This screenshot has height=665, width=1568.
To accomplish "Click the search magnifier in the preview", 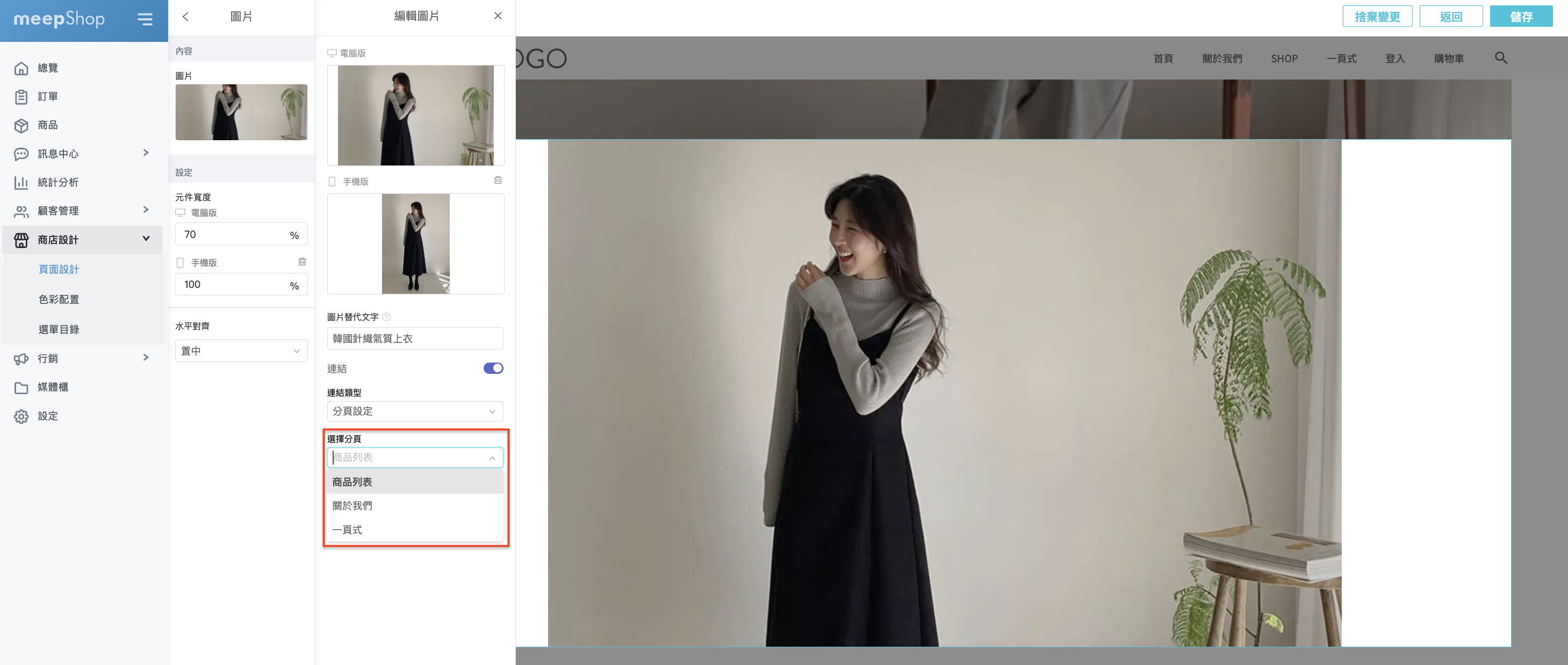I will [x=1500, y=58].
